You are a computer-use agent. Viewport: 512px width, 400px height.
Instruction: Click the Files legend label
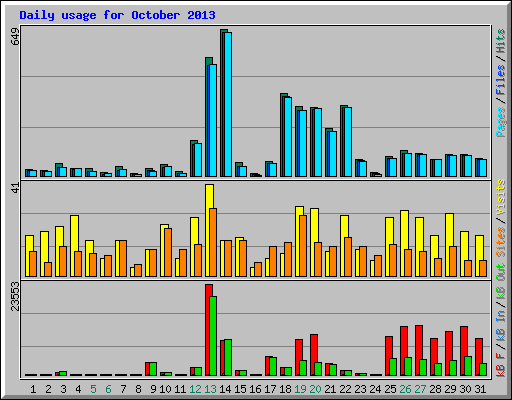(x=501, y=80)
